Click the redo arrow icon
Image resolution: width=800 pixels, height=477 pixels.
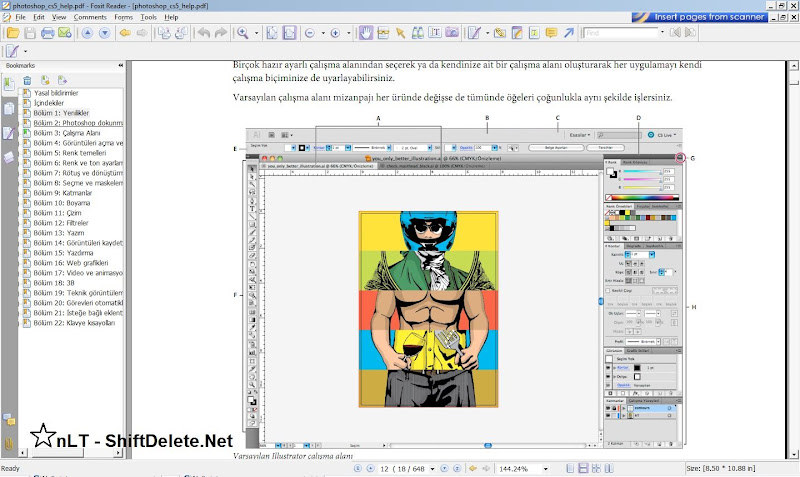tap(221, 33)
